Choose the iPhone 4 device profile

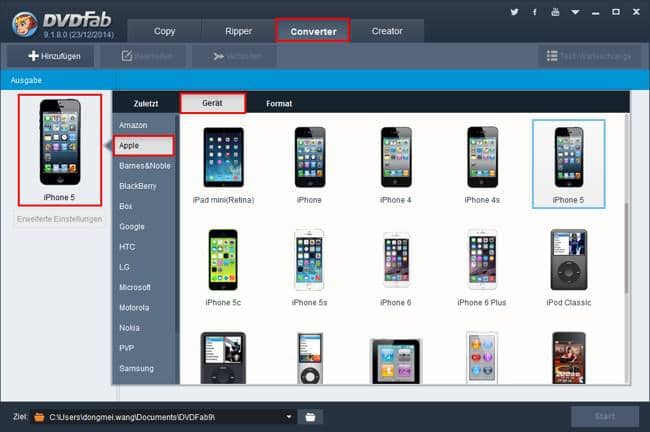coord(395,165)
